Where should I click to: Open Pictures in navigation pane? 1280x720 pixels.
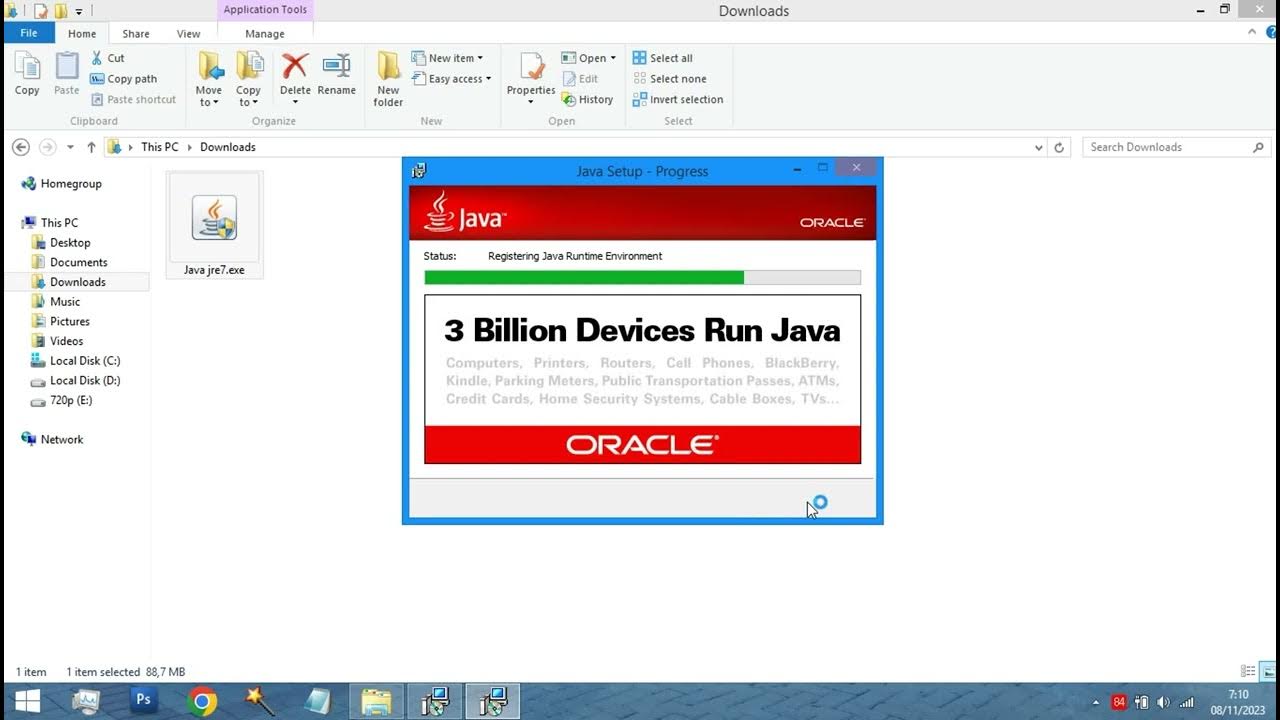click(x=61, y=321)
